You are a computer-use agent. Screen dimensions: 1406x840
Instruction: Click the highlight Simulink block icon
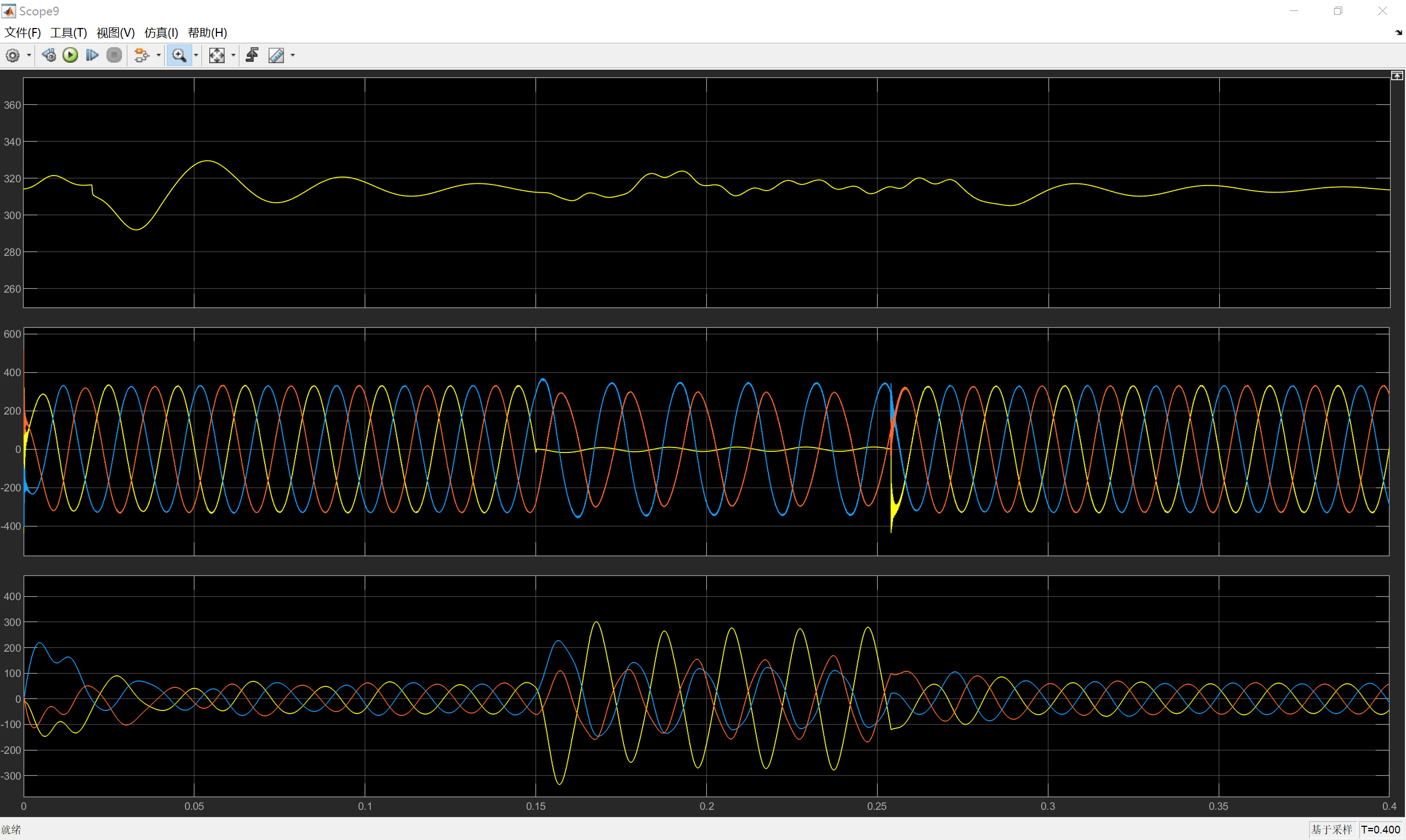141,55
